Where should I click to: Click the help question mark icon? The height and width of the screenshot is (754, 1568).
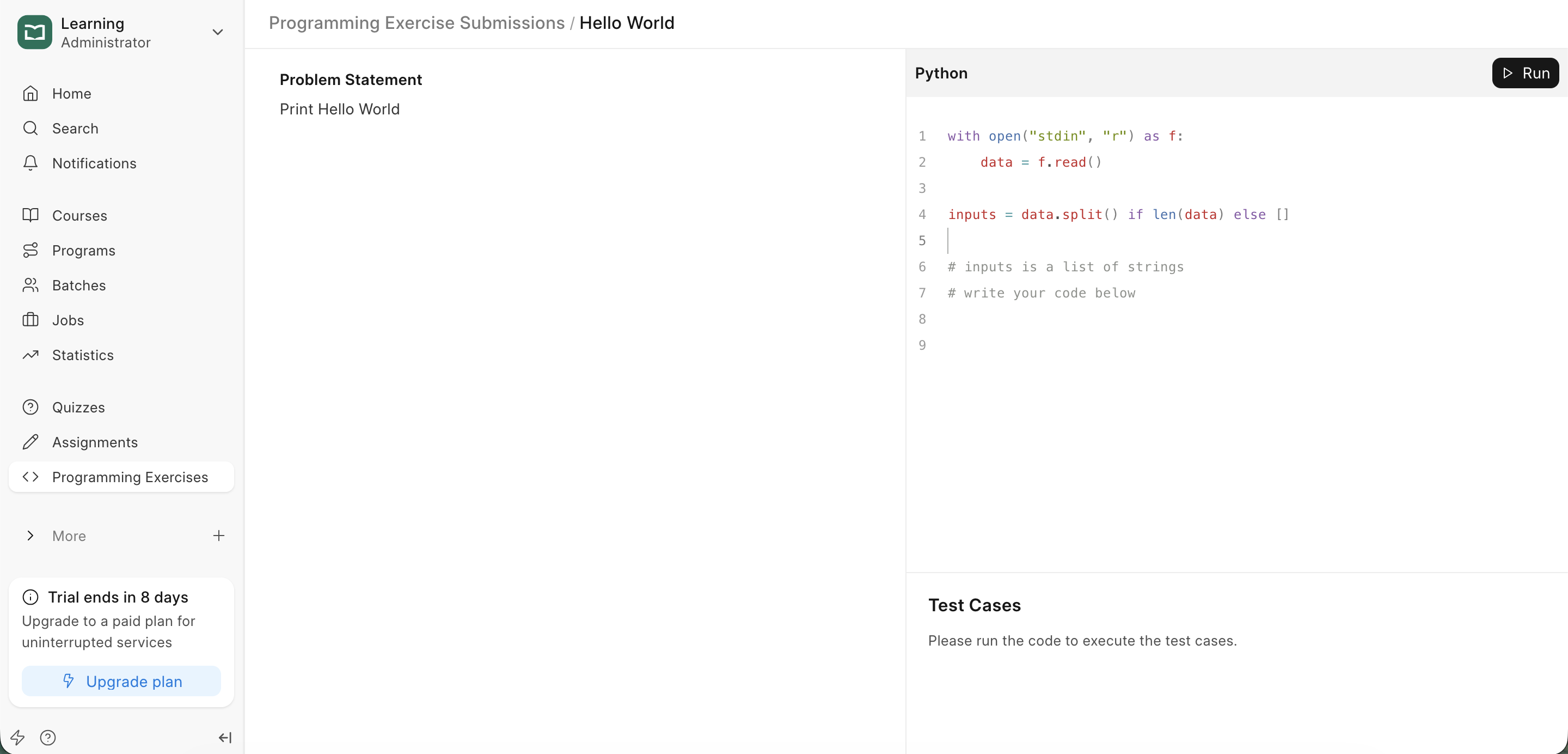(47, 738)
